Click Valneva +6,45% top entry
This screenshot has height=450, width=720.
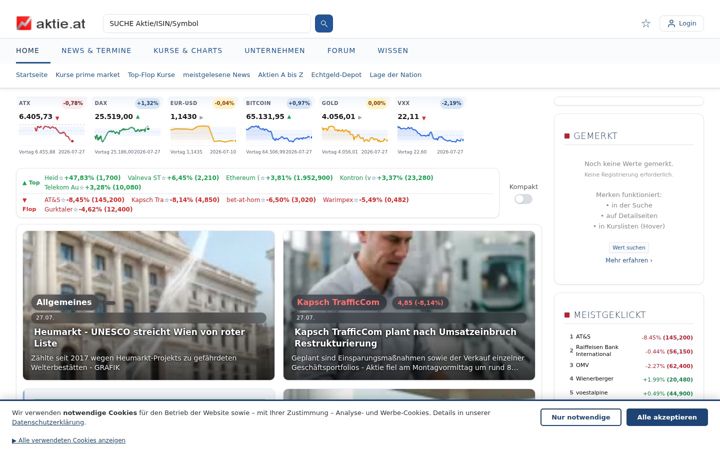point(173,178)
